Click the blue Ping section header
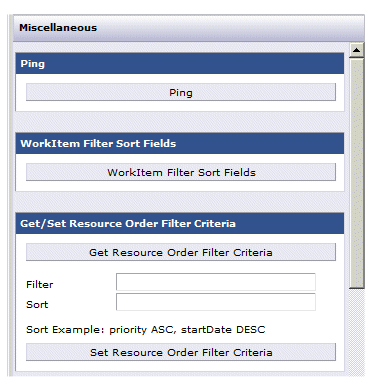Screen dimensions: 372x385 point(180,63)
